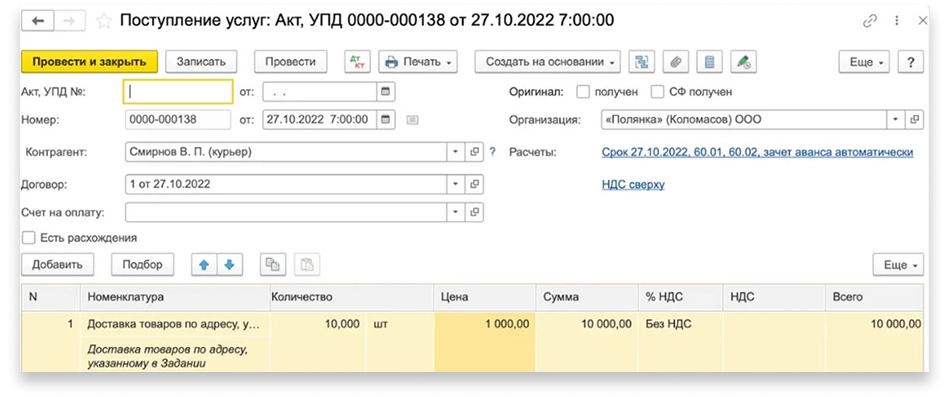The image size is (950, 397).
Task: Click the first-row Номенклатура cell starting Доставка товаров по адресу, у…
Action: tap(175, 324)
